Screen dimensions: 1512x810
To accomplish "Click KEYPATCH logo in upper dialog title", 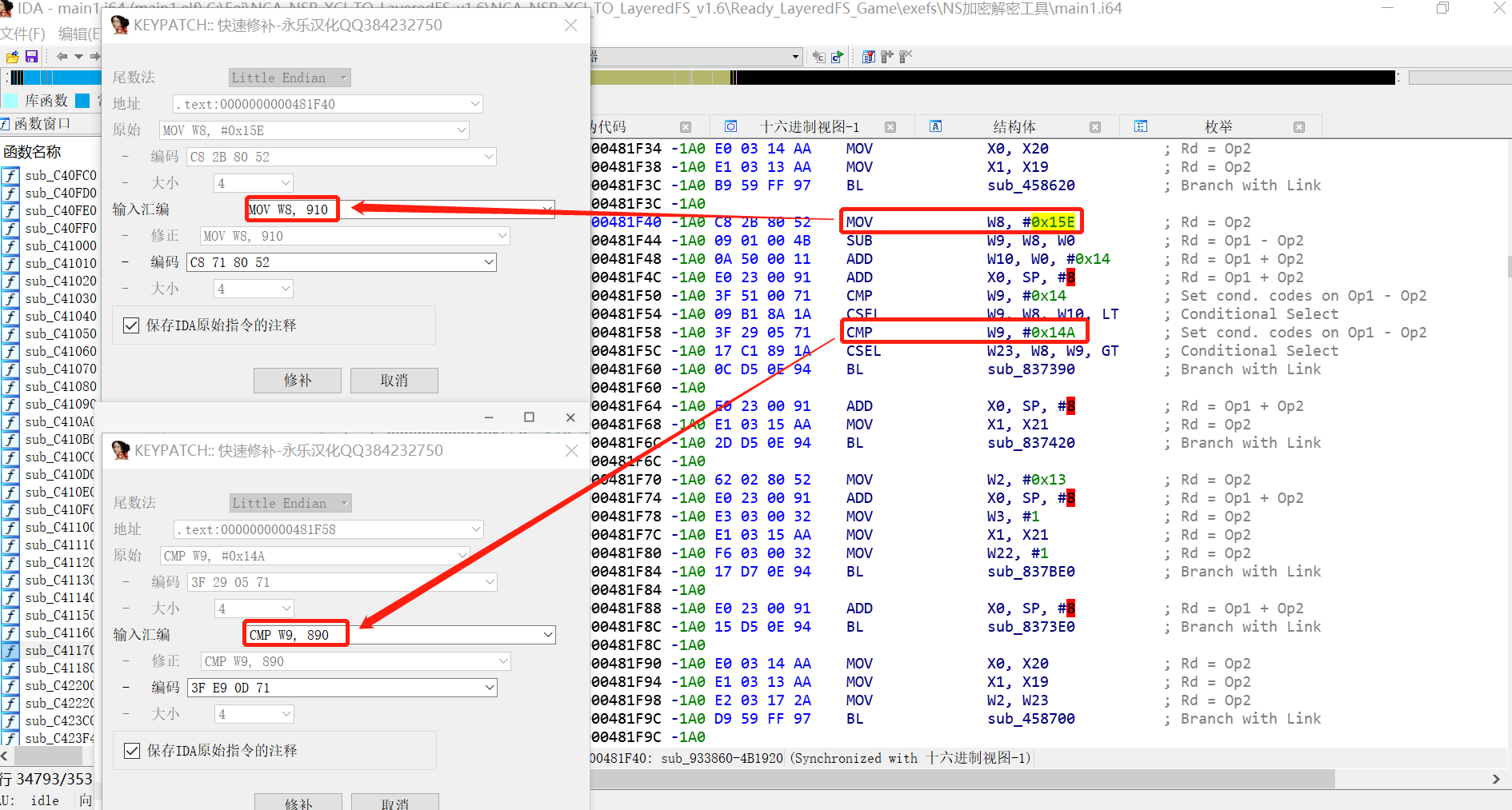I will tap(121, 25).
